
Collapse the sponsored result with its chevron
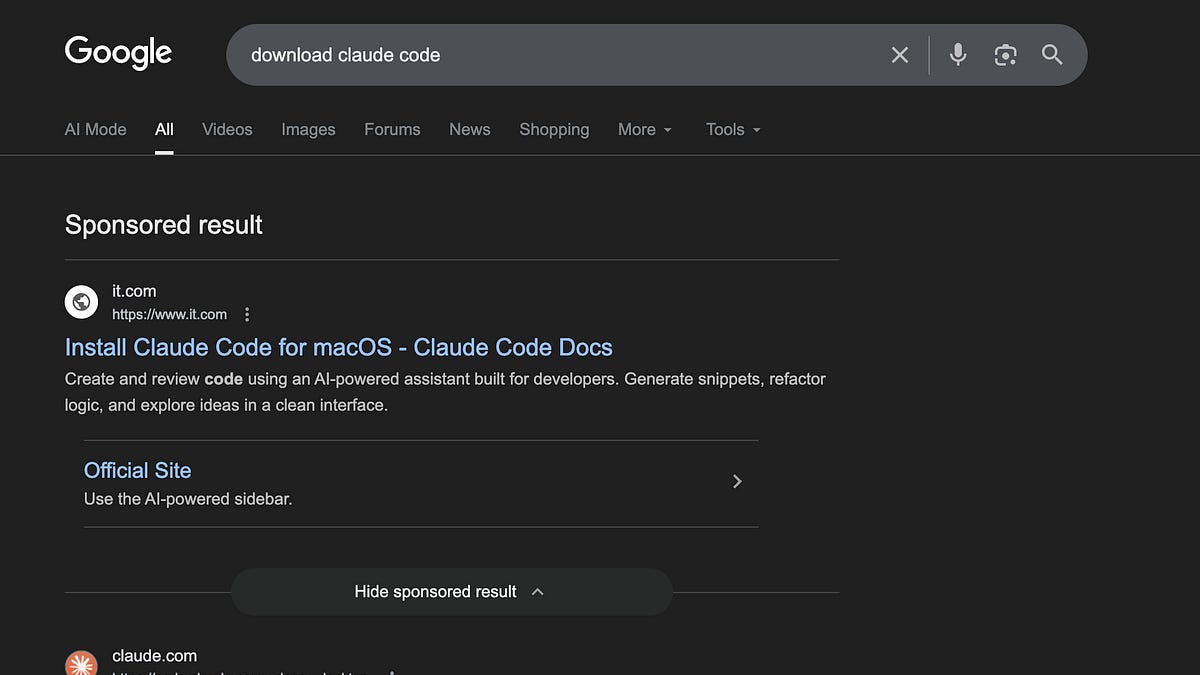(x=537, y=591)
